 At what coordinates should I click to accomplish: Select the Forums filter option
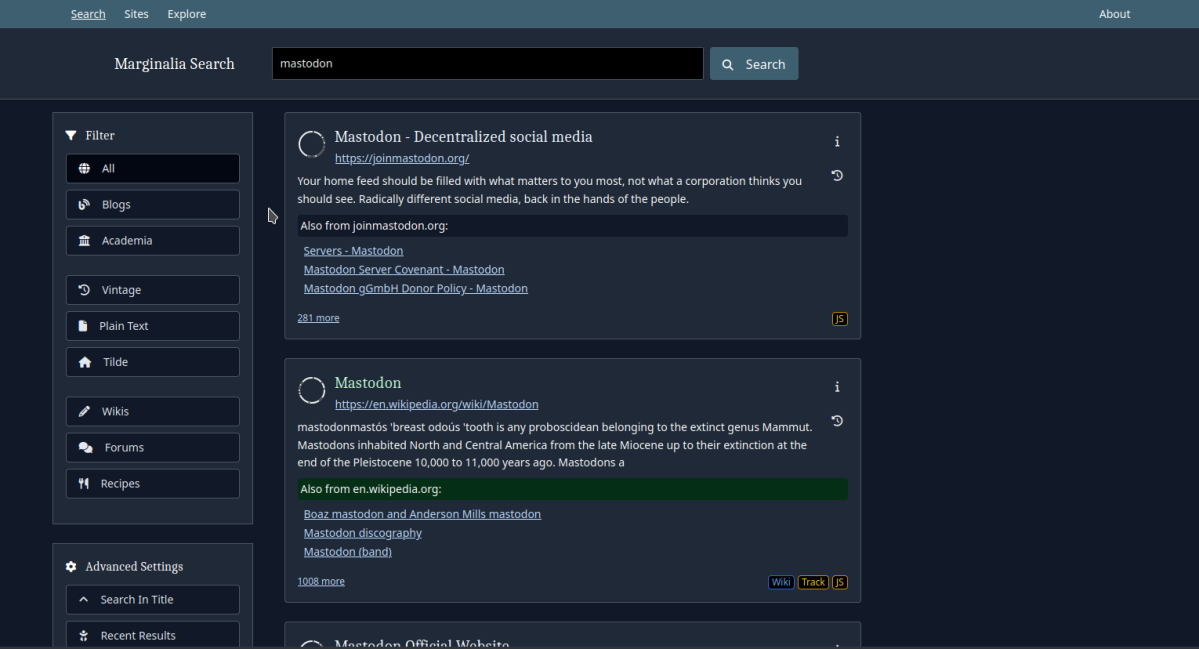(153, 447)
